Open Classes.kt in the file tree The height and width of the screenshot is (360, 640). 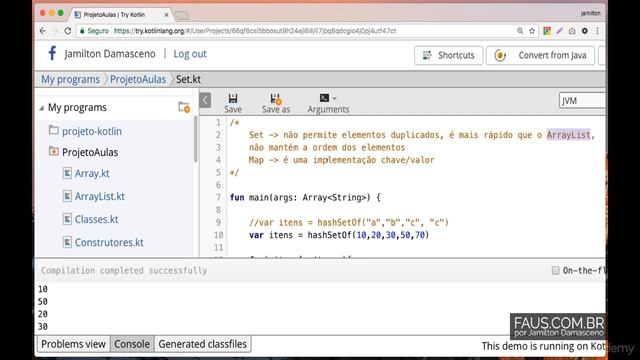pyautogui.click(x=96, y=219)
